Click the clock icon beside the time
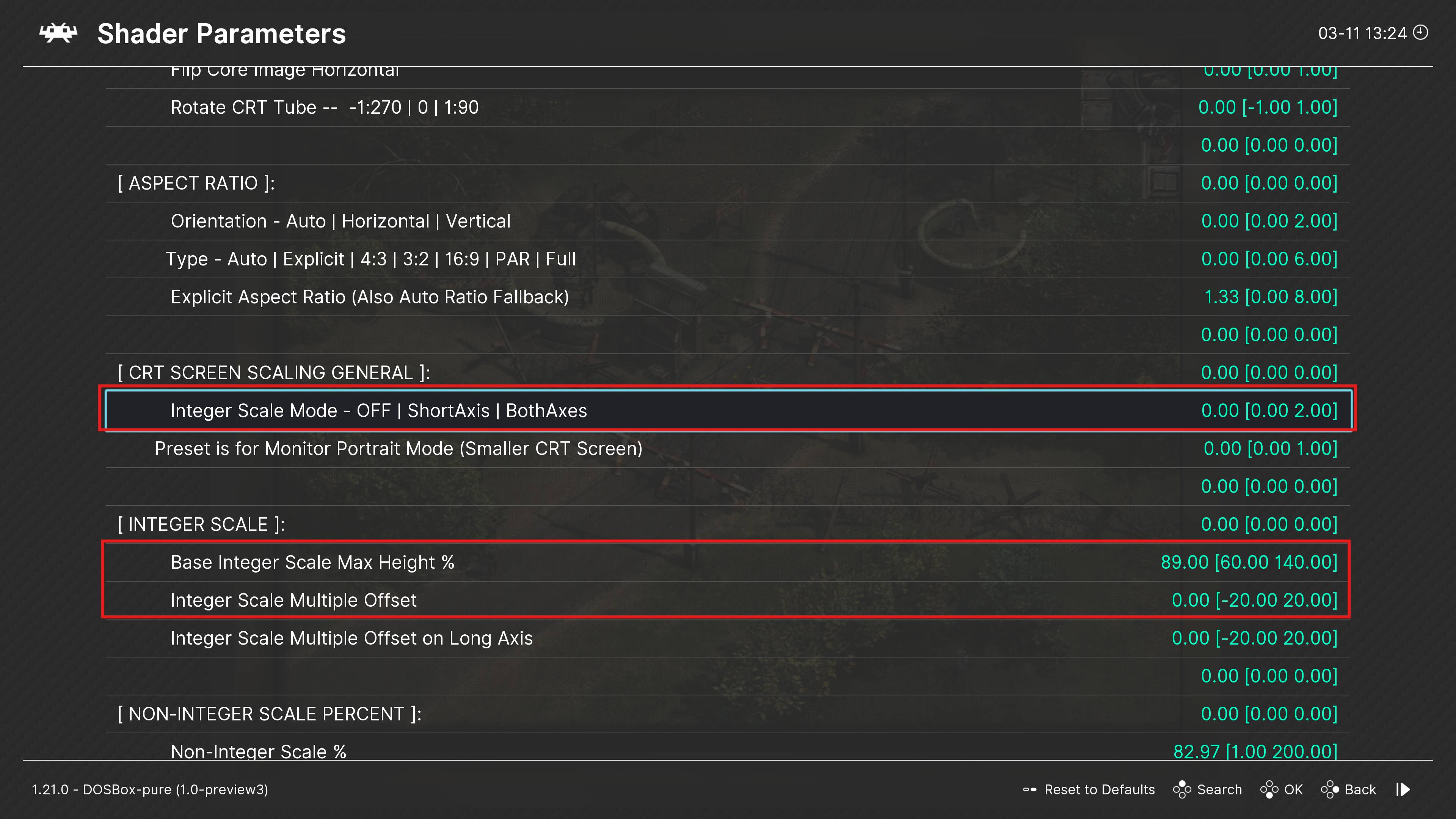This screenshot has width=1456, height=819. 1420,32
